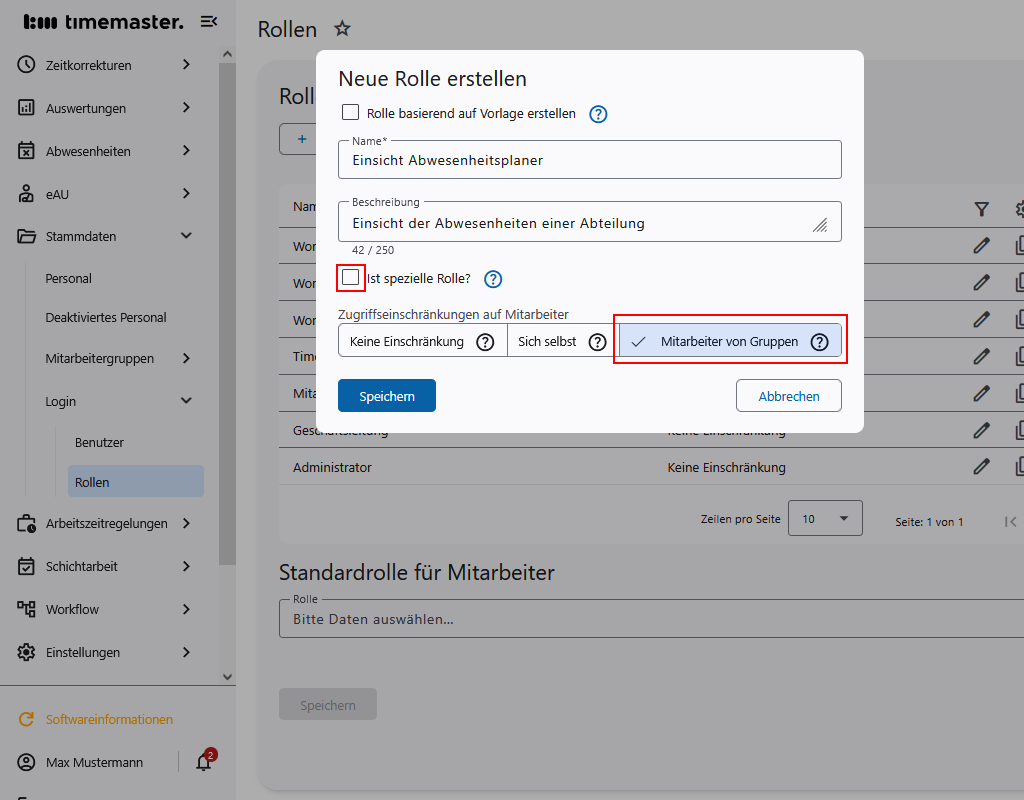Select the Zeitkorrekturen sidebar icon

click(x=25, y=64)
